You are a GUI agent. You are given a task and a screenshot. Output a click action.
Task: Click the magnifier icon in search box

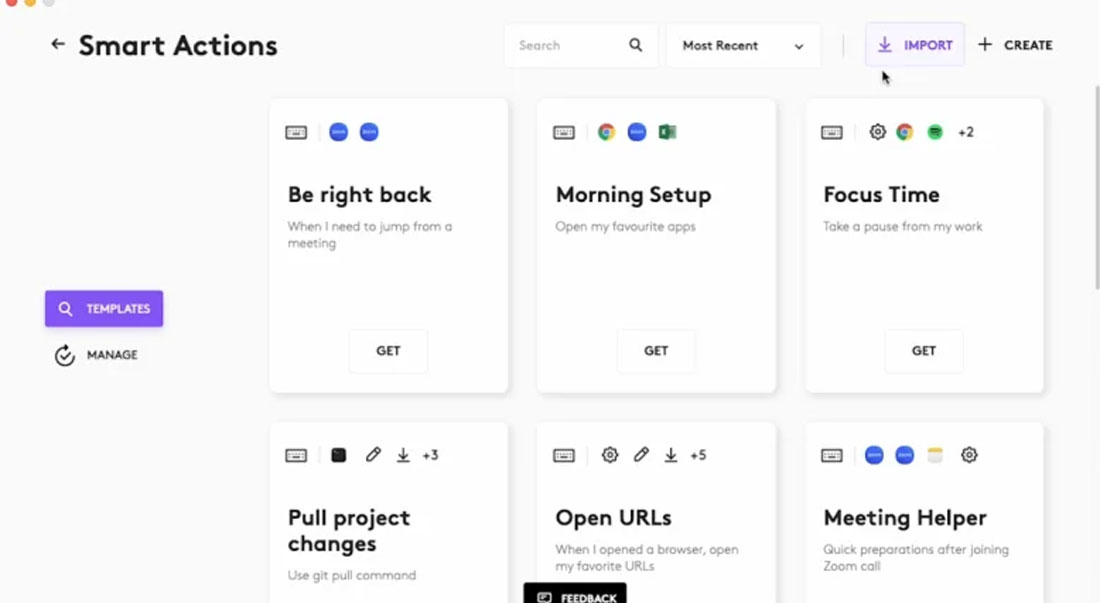point(636,45)
